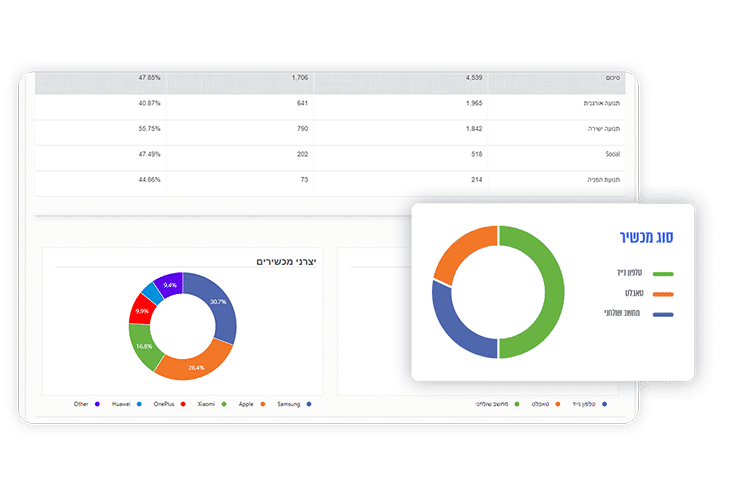This screenshot has height=500, width=734.
Task: Click the 790 table cell
Action: pos(302,129)
